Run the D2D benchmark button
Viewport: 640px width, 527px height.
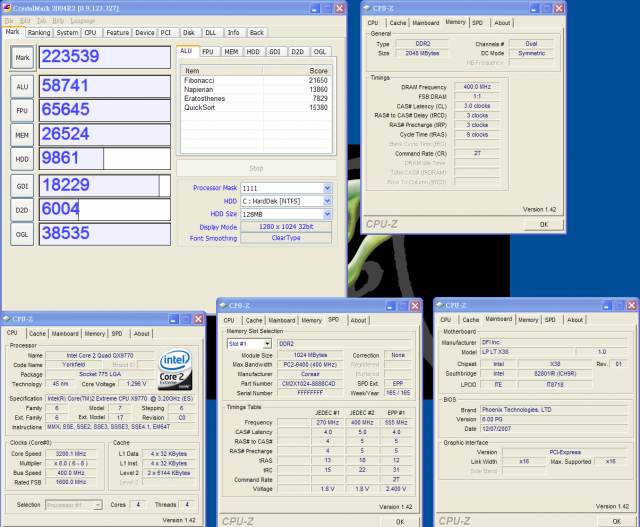pyautogui.click(x=22, y=210)
